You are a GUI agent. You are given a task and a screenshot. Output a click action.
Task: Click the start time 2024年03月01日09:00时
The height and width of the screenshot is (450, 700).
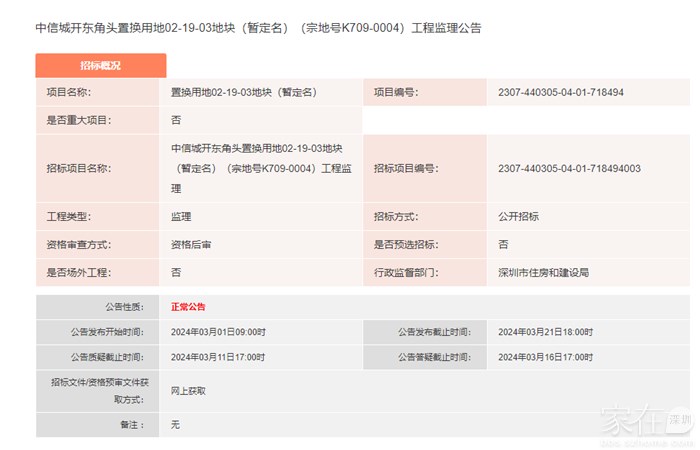[x=217, y=332]
